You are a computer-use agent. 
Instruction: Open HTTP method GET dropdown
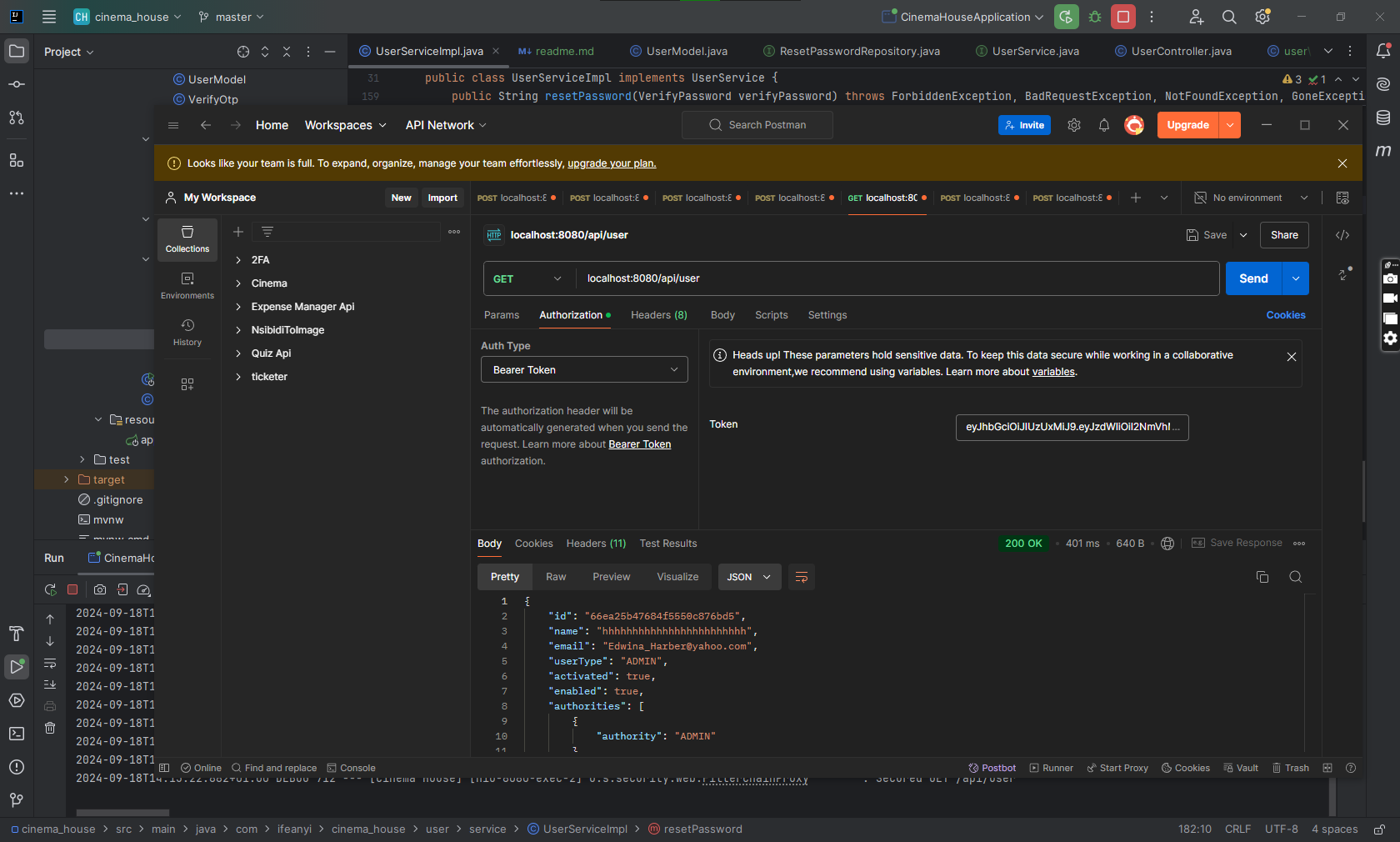click(x=528, y=278)
